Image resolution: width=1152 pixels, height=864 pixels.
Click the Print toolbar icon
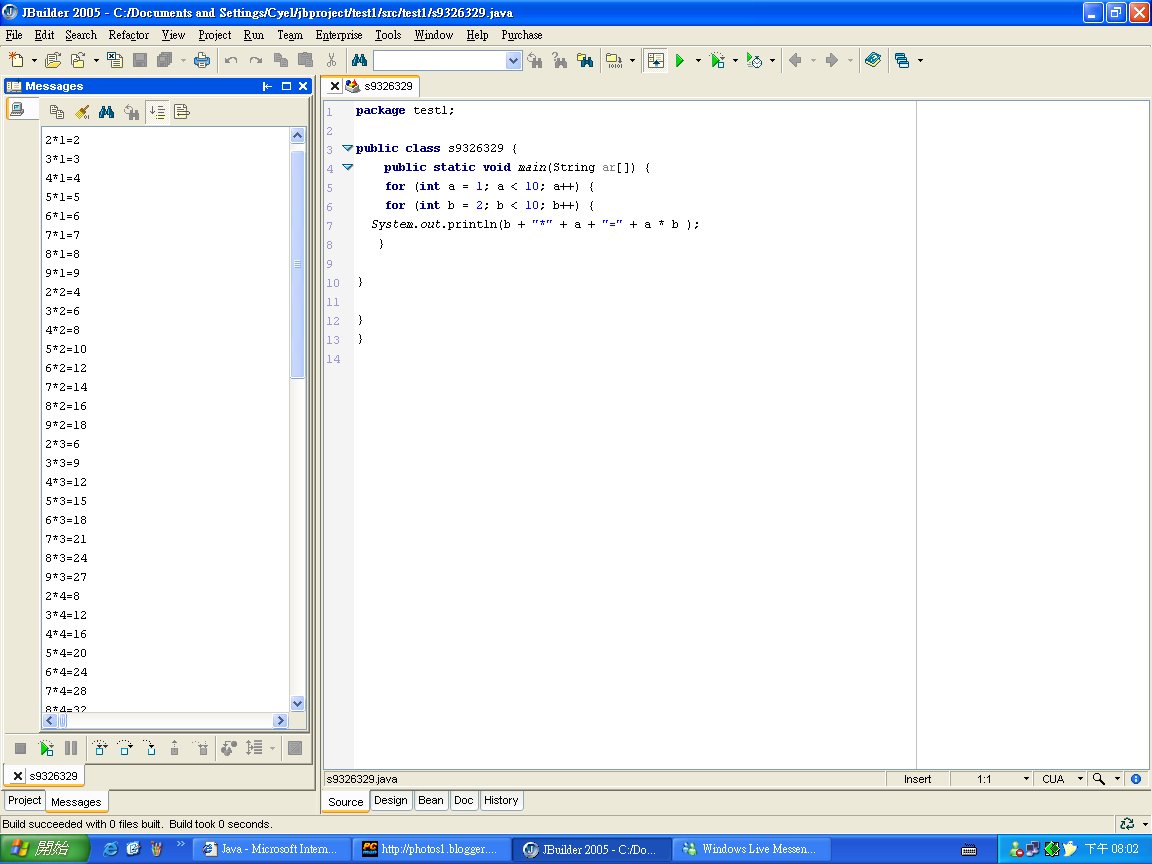coord(202,60)
